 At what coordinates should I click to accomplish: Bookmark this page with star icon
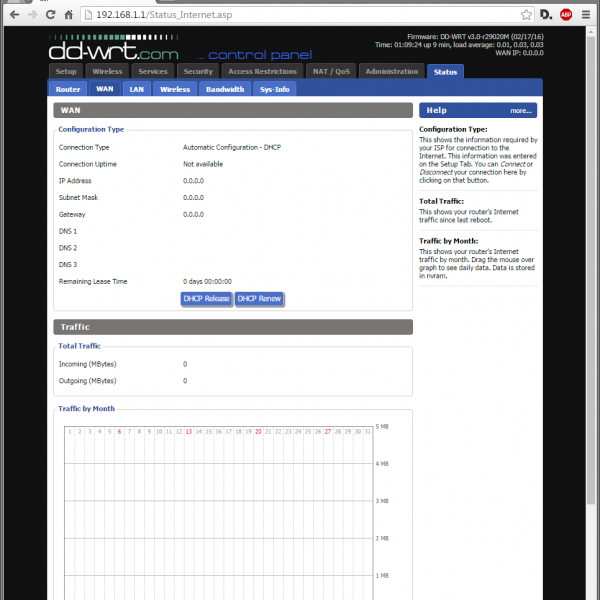[x=526, y=15]
